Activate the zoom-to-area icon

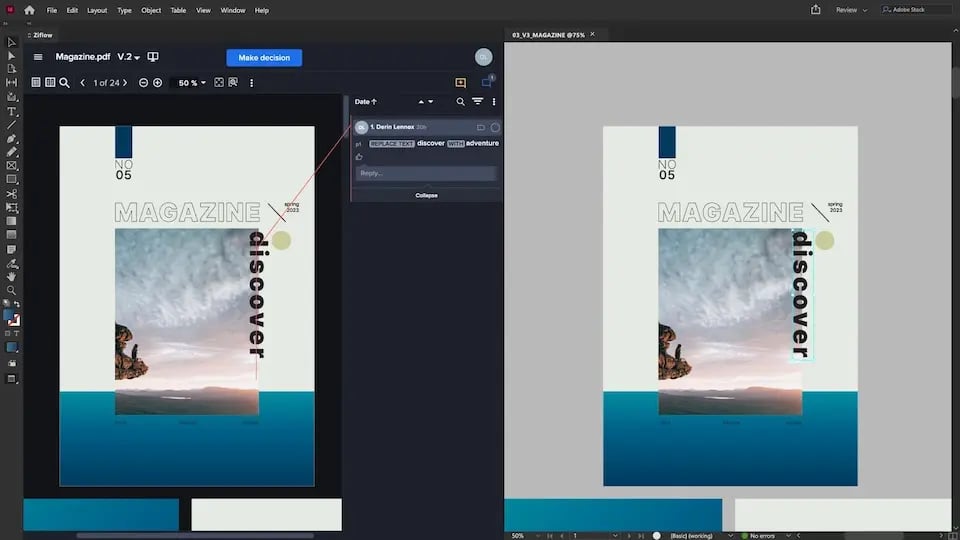(x=233, y=82)
